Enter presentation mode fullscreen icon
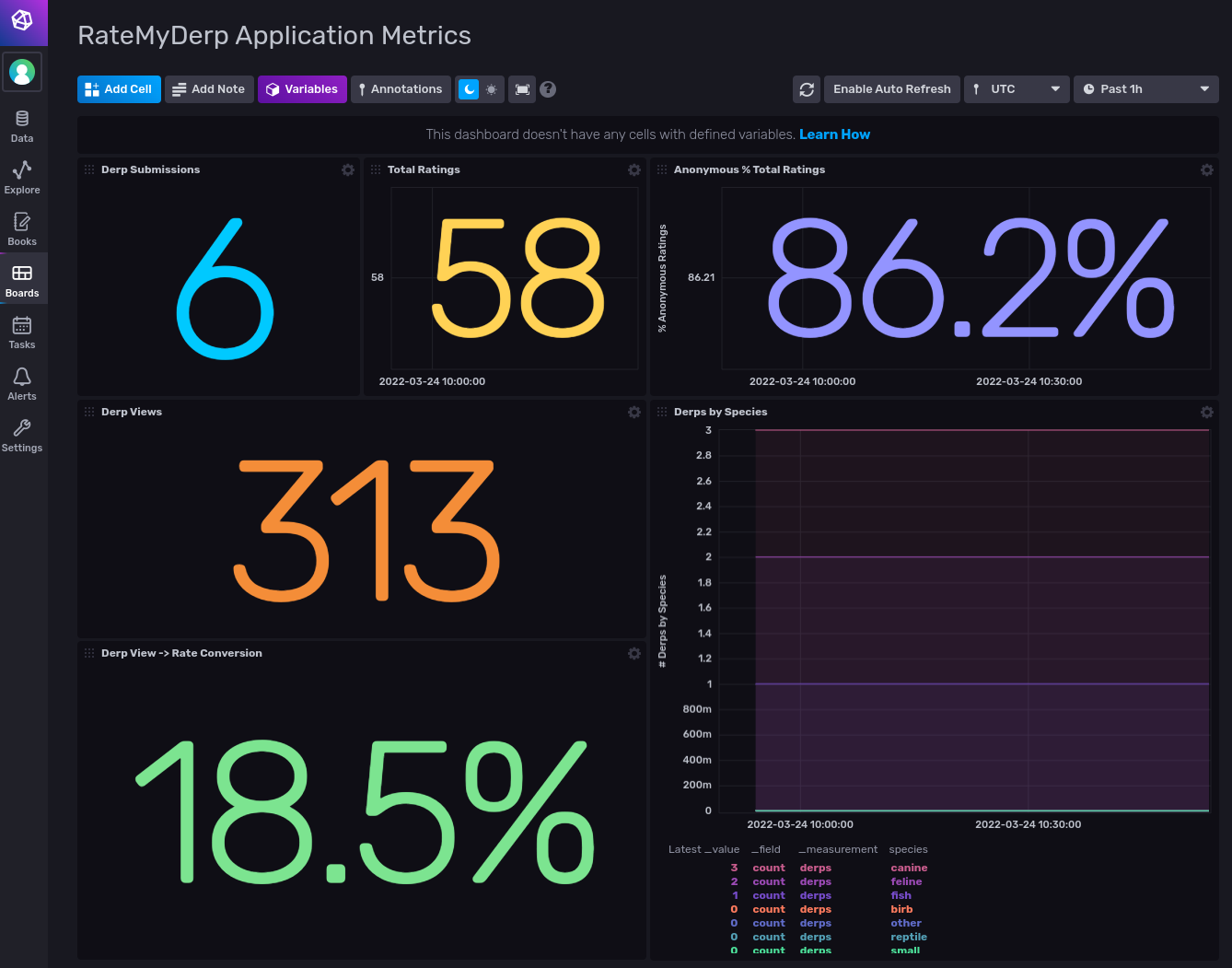The width and height of the screenshot is (1232, 968). [522, 89]
